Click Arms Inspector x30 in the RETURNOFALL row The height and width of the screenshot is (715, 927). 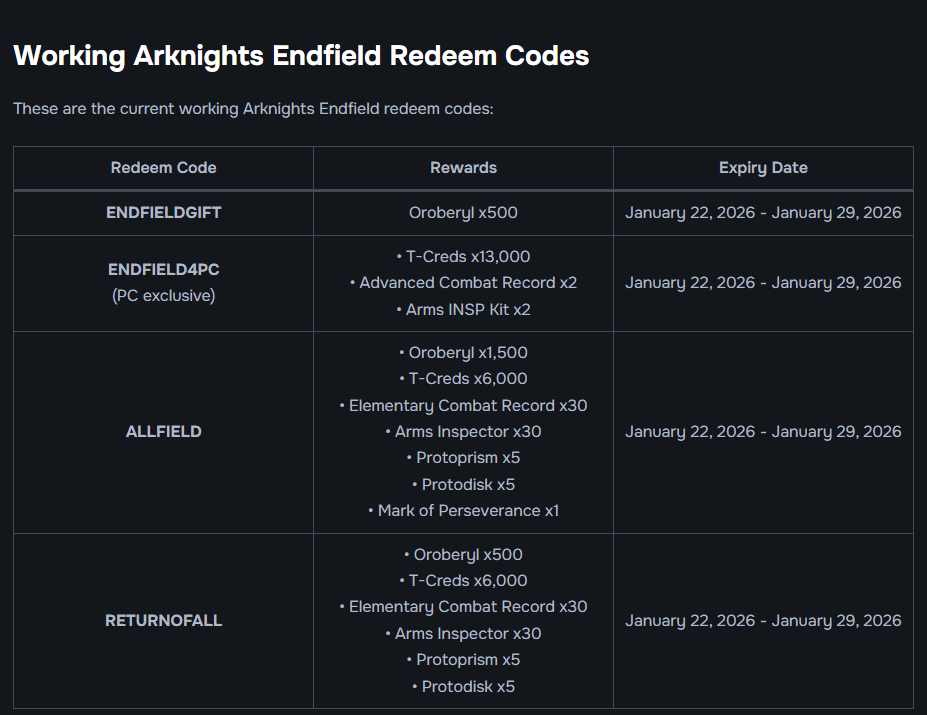point(463,634)
